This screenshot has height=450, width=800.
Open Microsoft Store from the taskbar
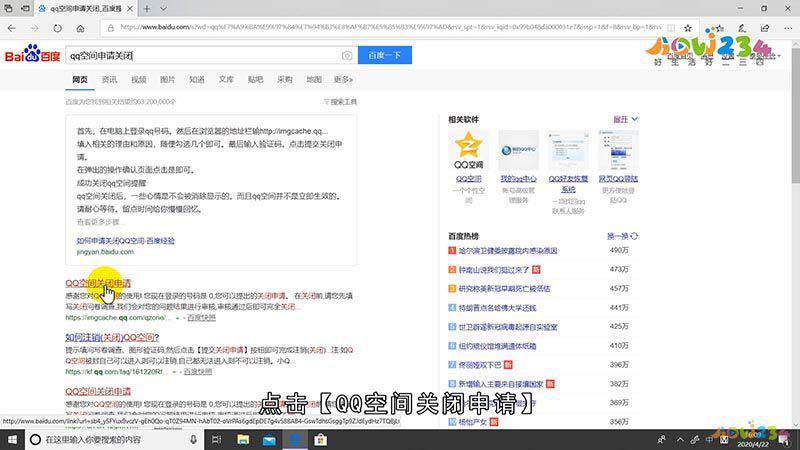point(320,439)
